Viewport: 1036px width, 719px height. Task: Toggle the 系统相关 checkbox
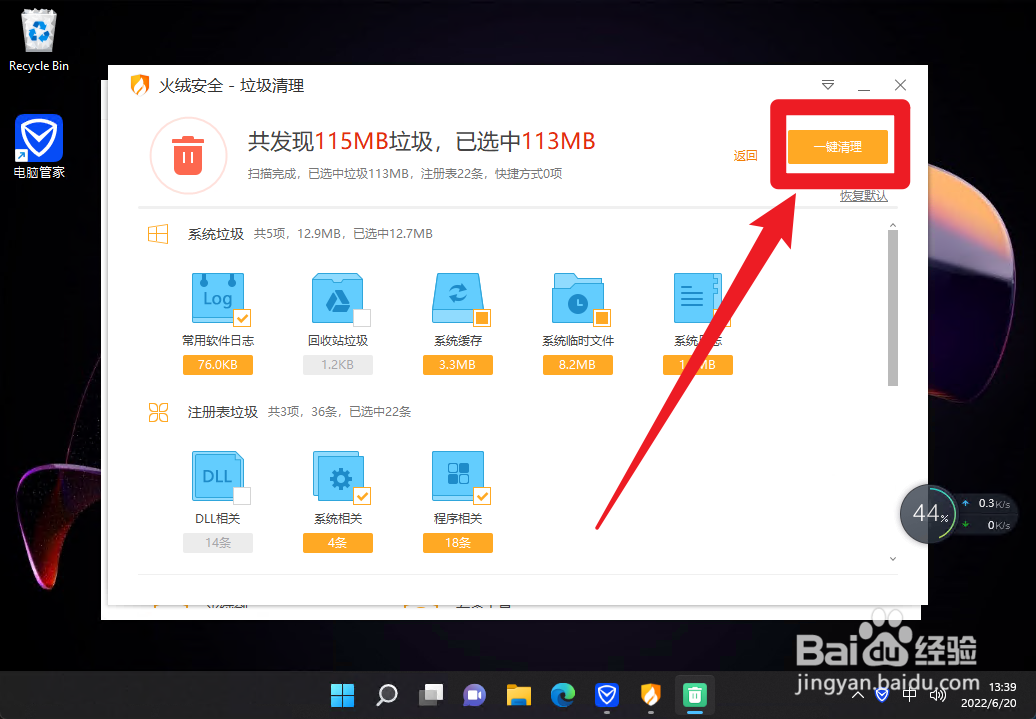[362, 496]
